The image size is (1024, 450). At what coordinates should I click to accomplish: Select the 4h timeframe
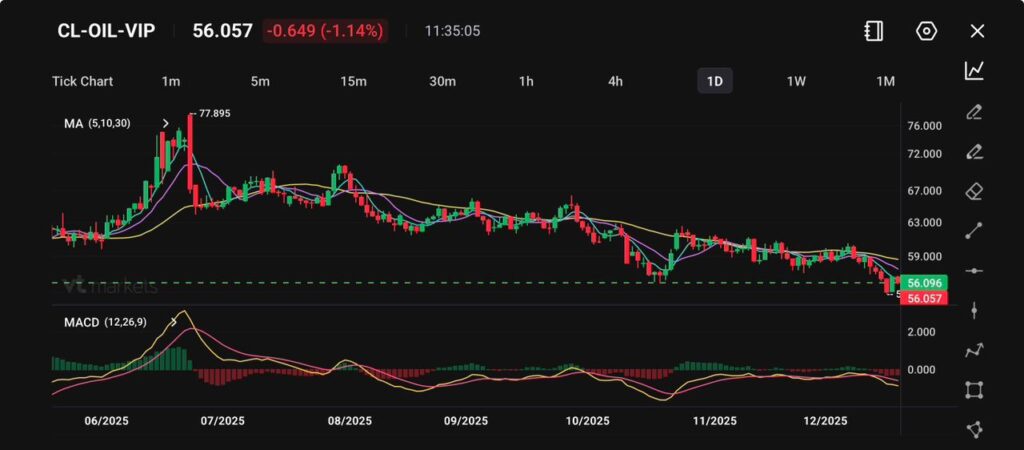616,81
